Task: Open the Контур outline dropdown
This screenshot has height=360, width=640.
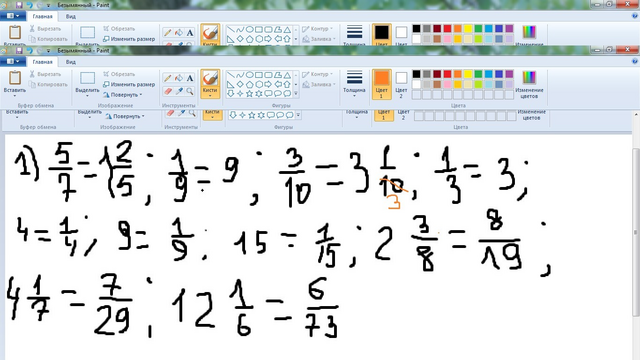Action: click(318, 74)
